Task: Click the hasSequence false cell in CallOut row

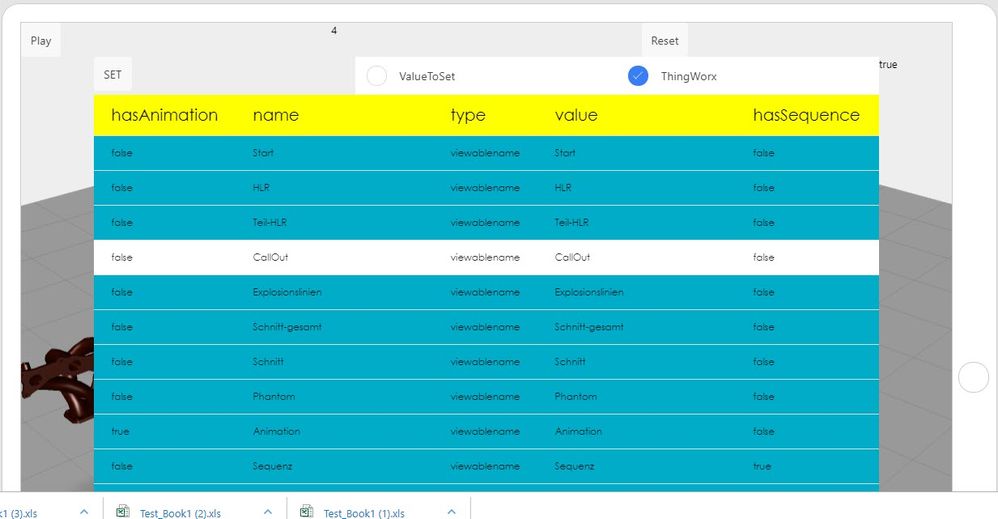Action: pyautogui.click(x=763, y=257)
